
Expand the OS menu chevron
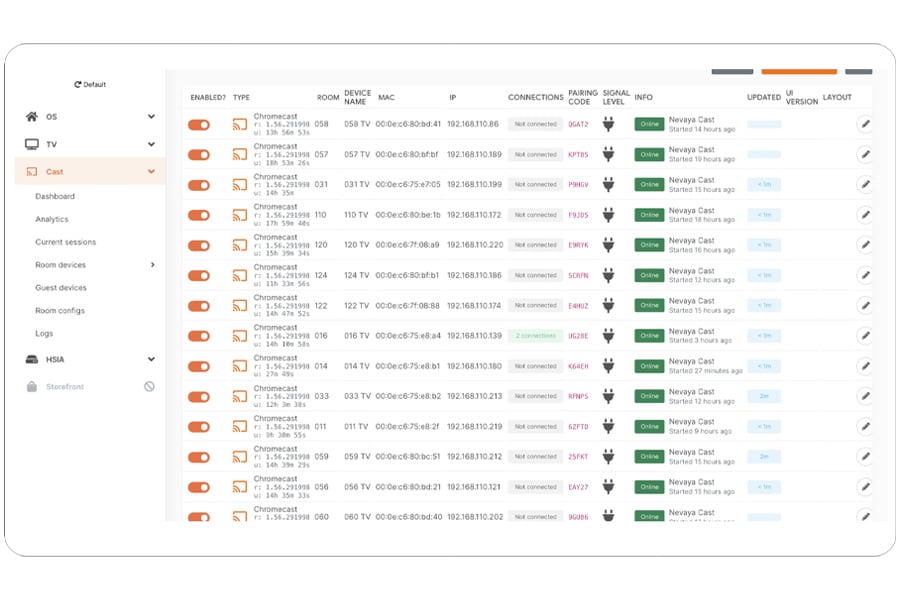coord(151,117)
